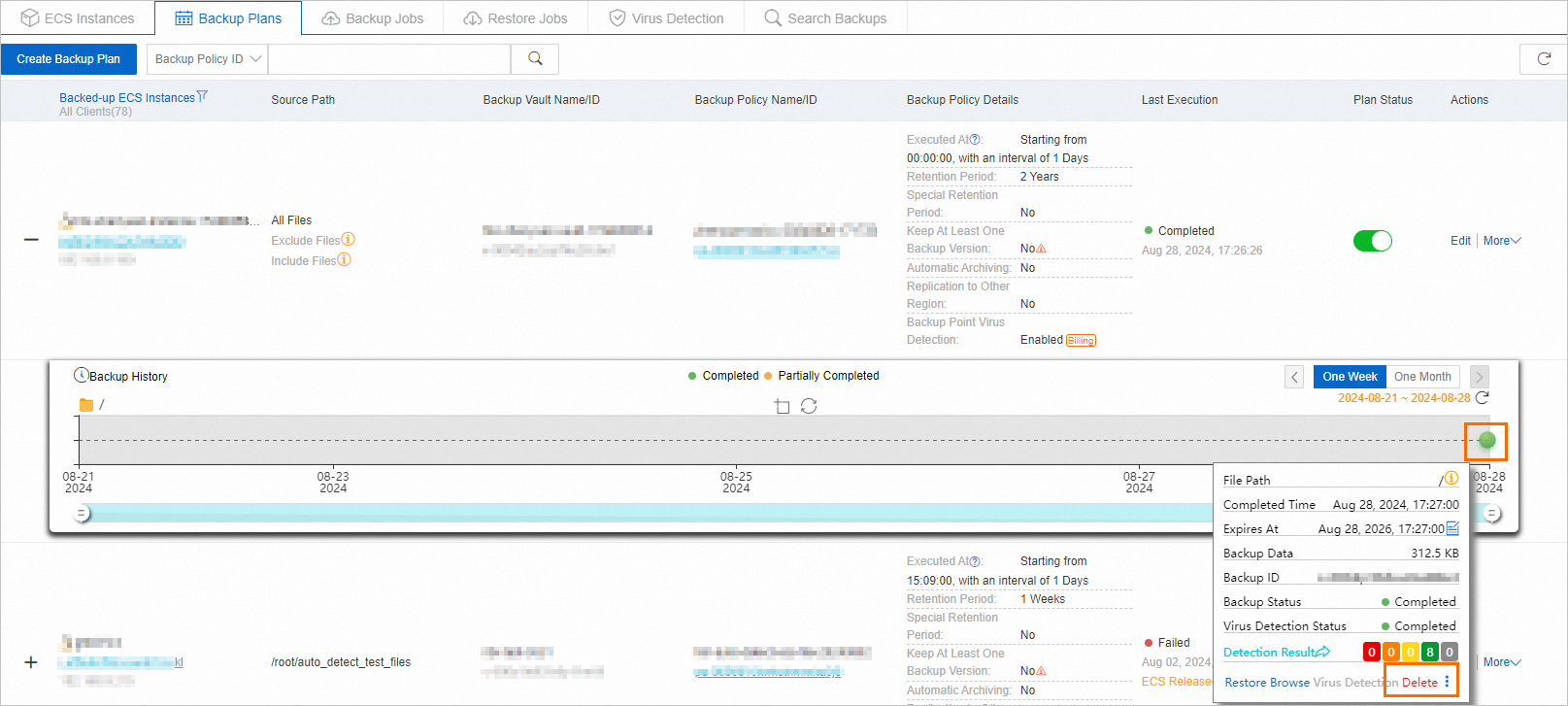Open help tip beside first Executed At
This screenshot has width=1568, height=706.
975,140
